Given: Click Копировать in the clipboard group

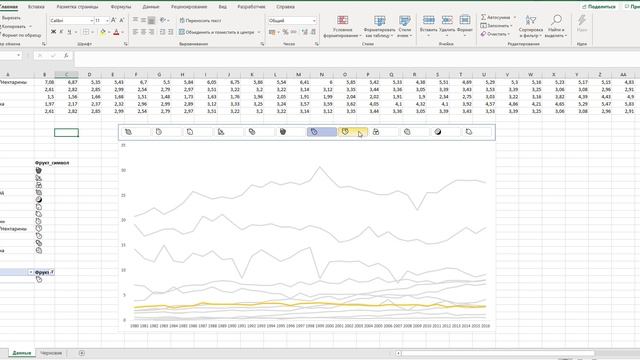Looking at the screenshot, I should pyautogui.click(x=14, y=27).
